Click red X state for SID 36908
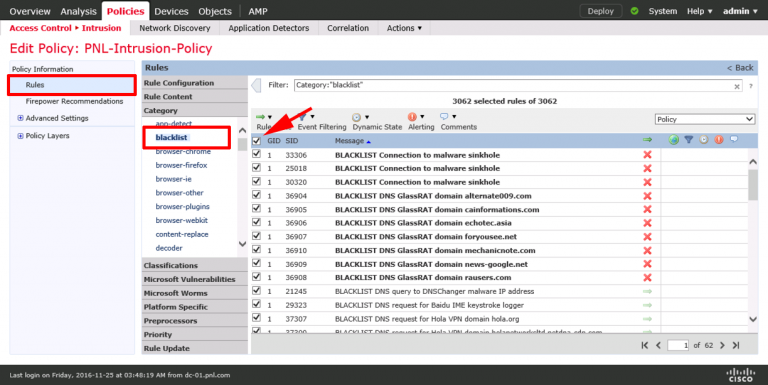 648,278
